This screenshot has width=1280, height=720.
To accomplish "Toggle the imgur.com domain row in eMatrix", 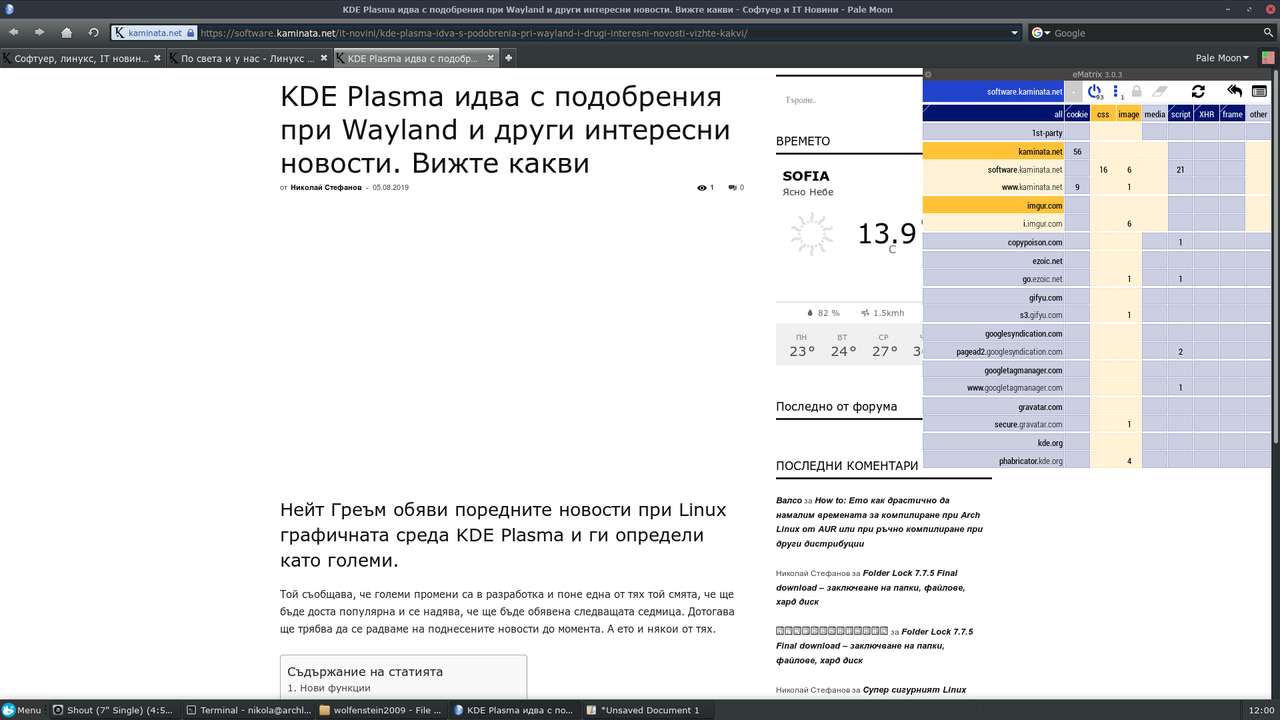I will [x=993, y=205].
